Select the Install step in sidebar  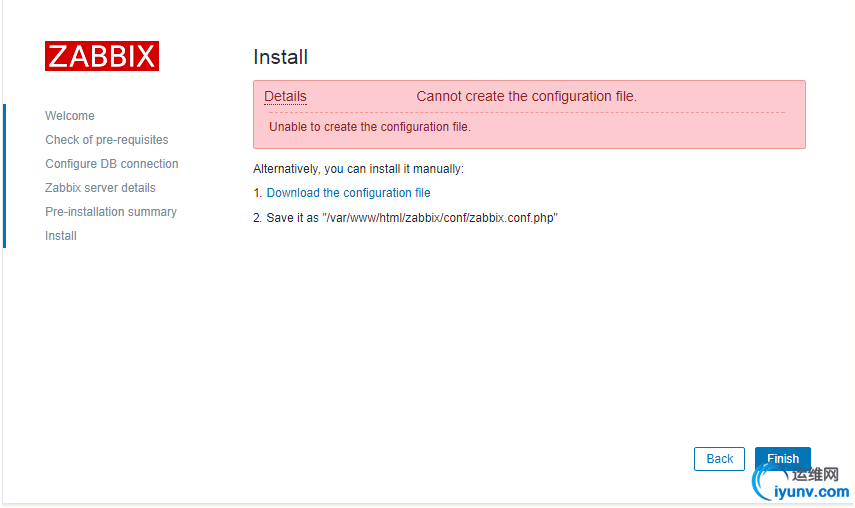tap(61, 236)
